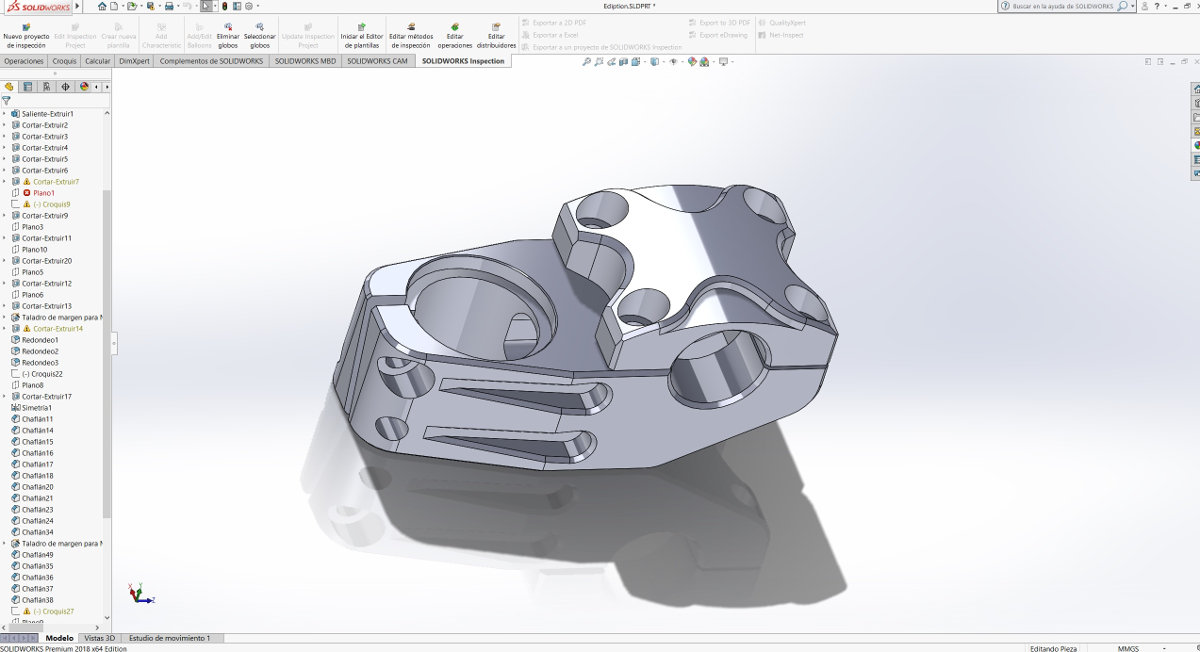Select Chaflán11 in the feature tree
Viewport: 1200px width, 652px height.
click(x=37, y=419)
